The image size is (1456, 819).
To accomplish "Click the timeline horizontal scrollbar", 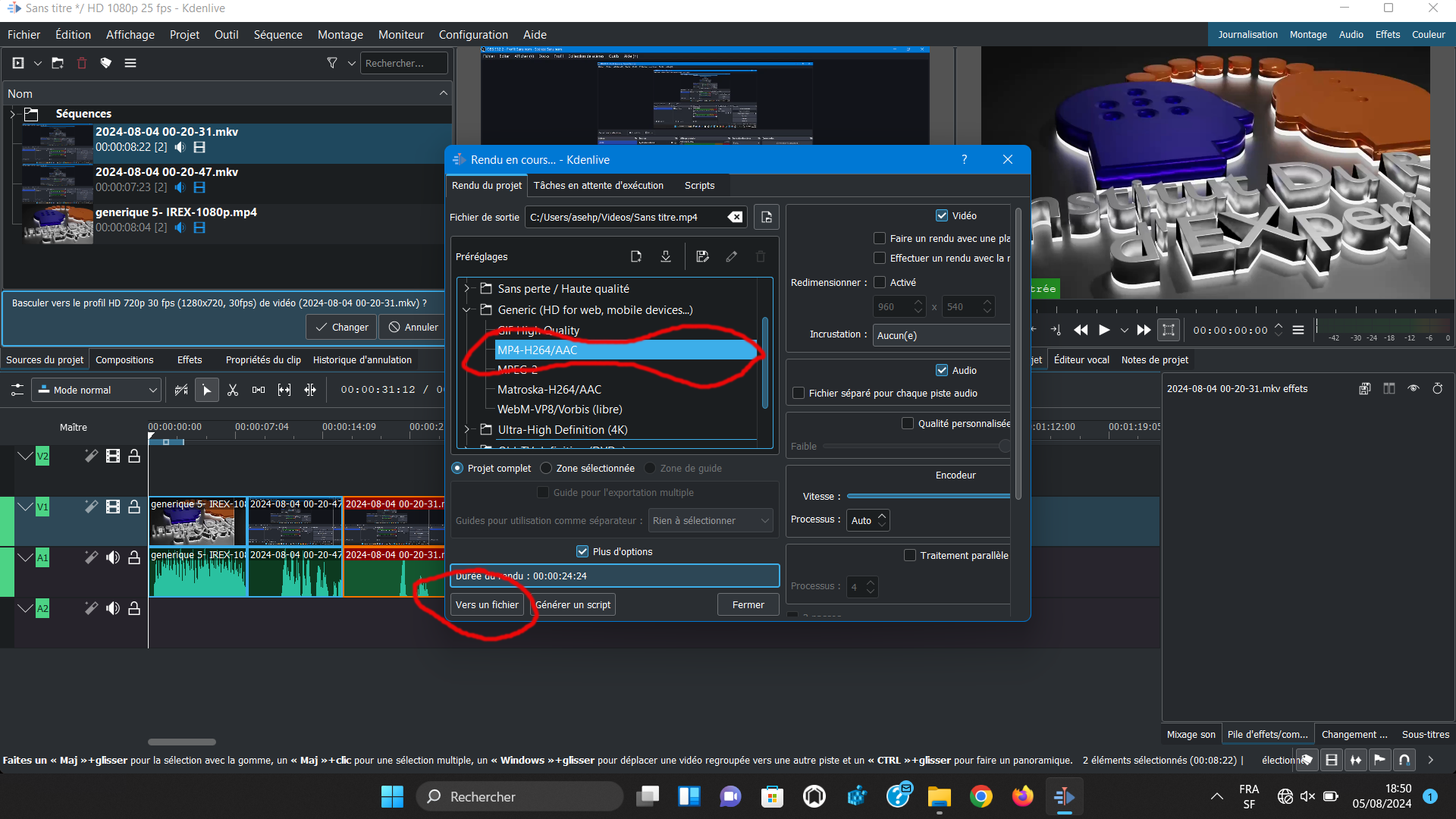I will coord(182,742).
